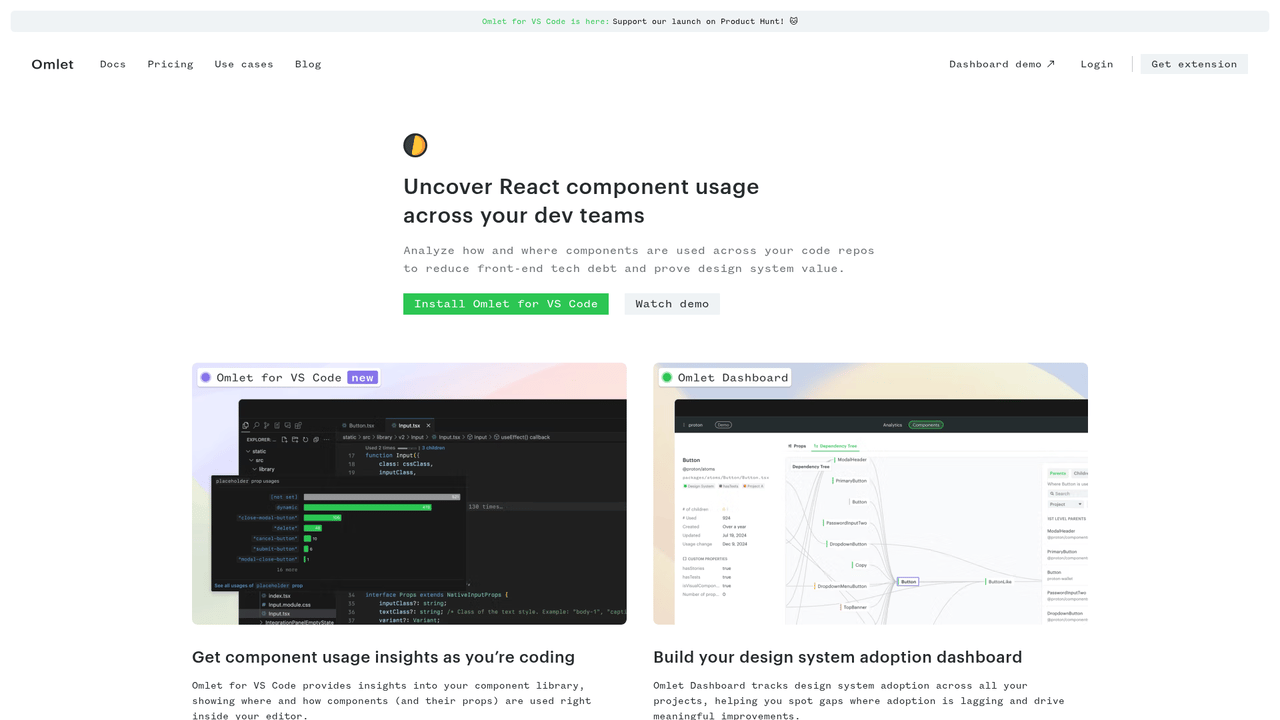Image resolution: width=1280 pixels, height=720 pixels.
Task: Click "Build your design system adoption dashboard" heading
Action: 838,657
